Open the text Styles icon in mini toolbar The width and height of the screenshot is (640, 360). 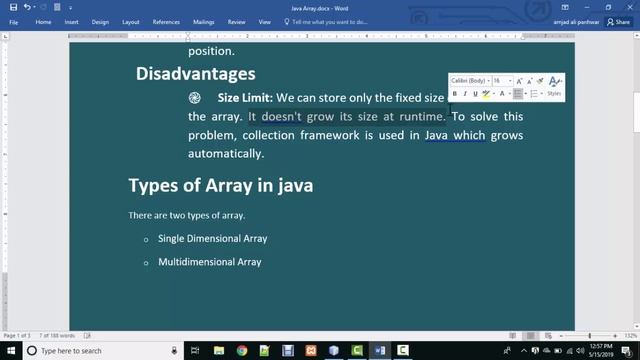click(554, 82)
